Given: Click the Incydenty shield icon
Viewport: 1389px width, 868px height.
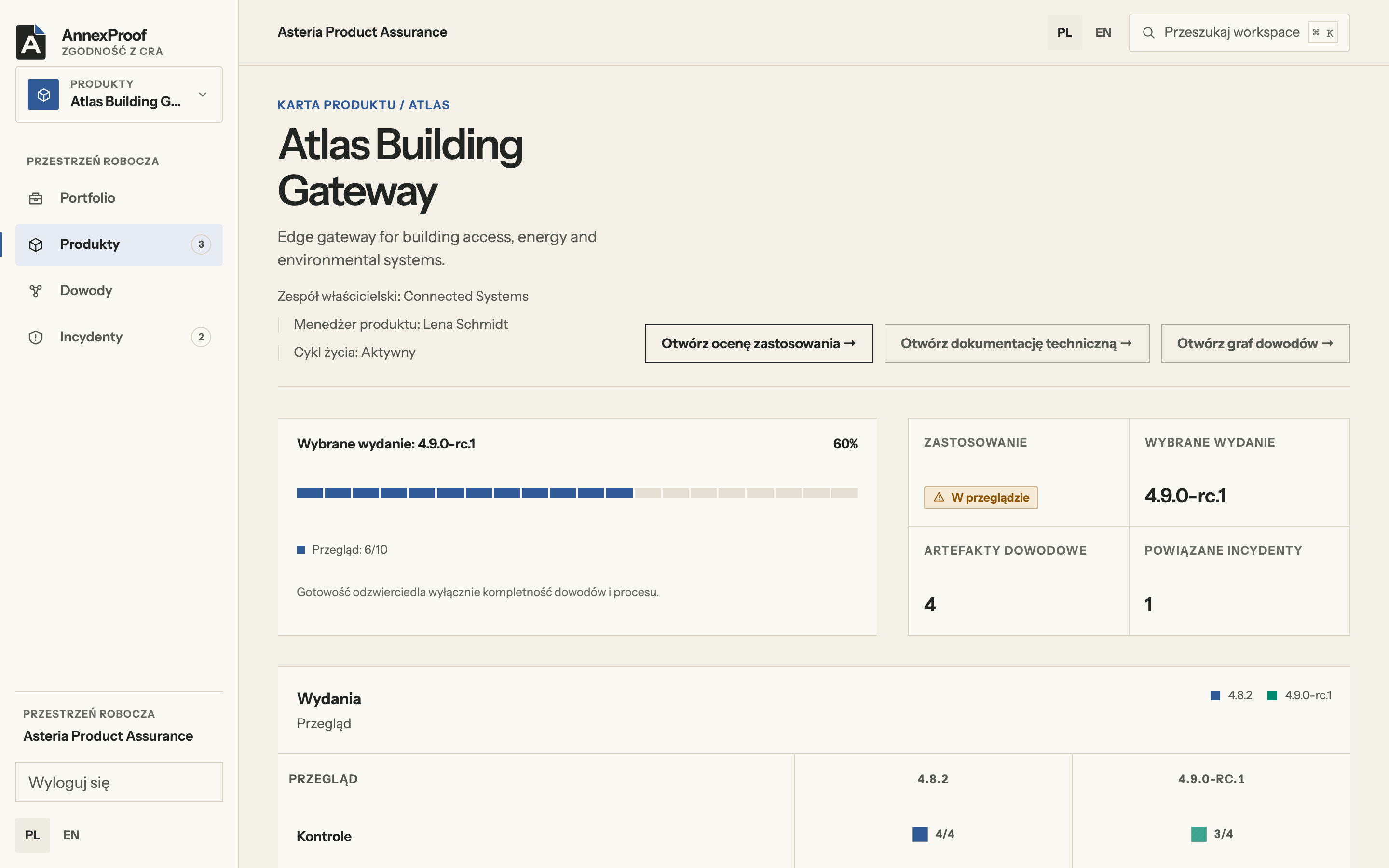Looking at the screenshot, I should (36, 338).
